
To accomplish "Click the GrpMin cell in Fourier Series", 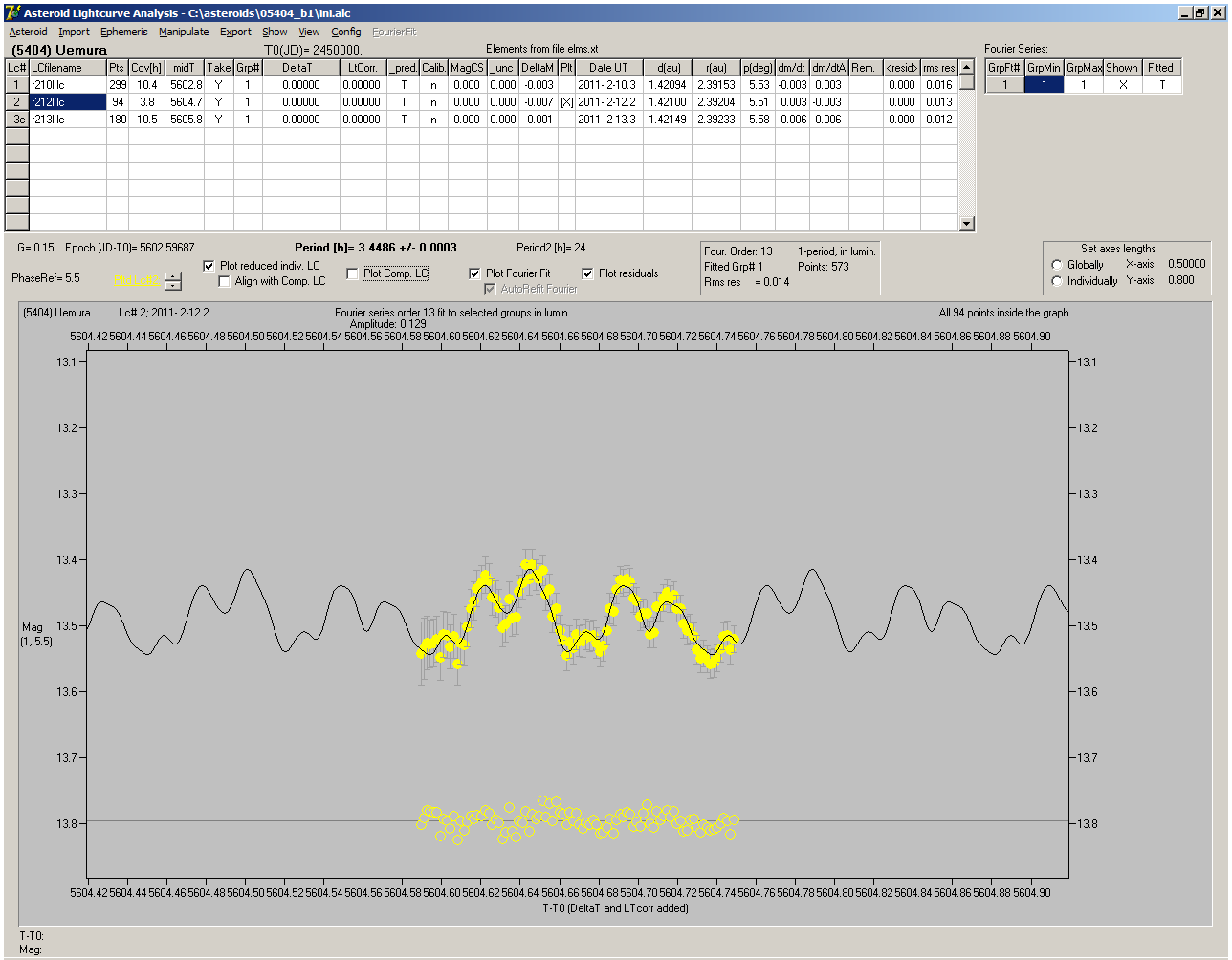I will click(x=1044, y=85).
